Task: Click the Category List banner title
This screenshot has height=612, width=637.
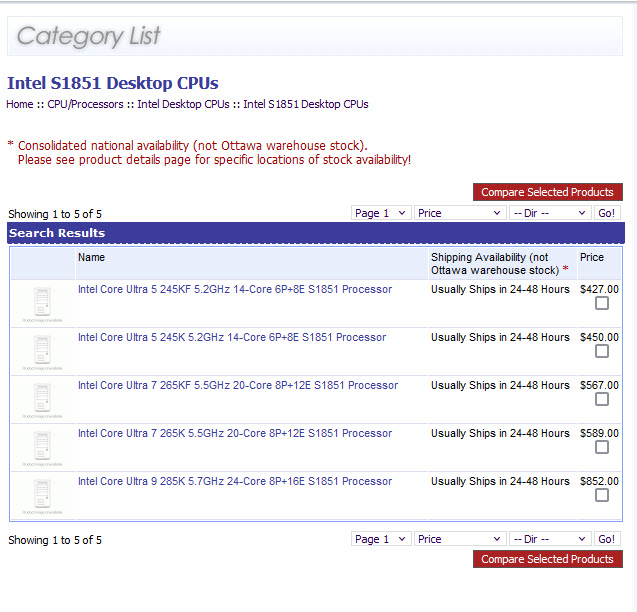Action: click(89, 36)
